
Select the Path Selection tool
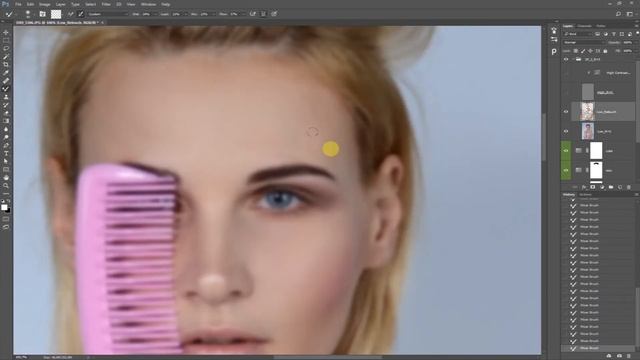[6, 162]
